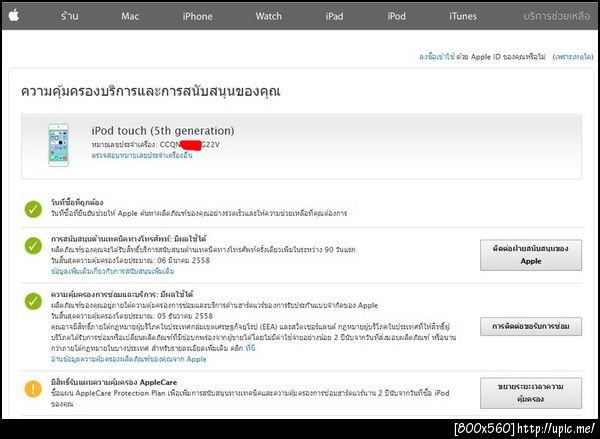Click the ที่นี่ link for details
The width and height of the screenshot is (600, 439).
[x=250, y=348]
